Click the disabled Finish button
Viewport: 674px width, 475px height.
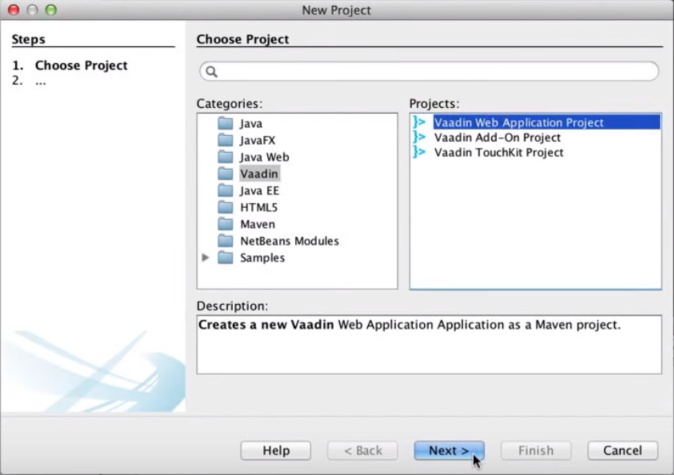[x=536, y=450]
